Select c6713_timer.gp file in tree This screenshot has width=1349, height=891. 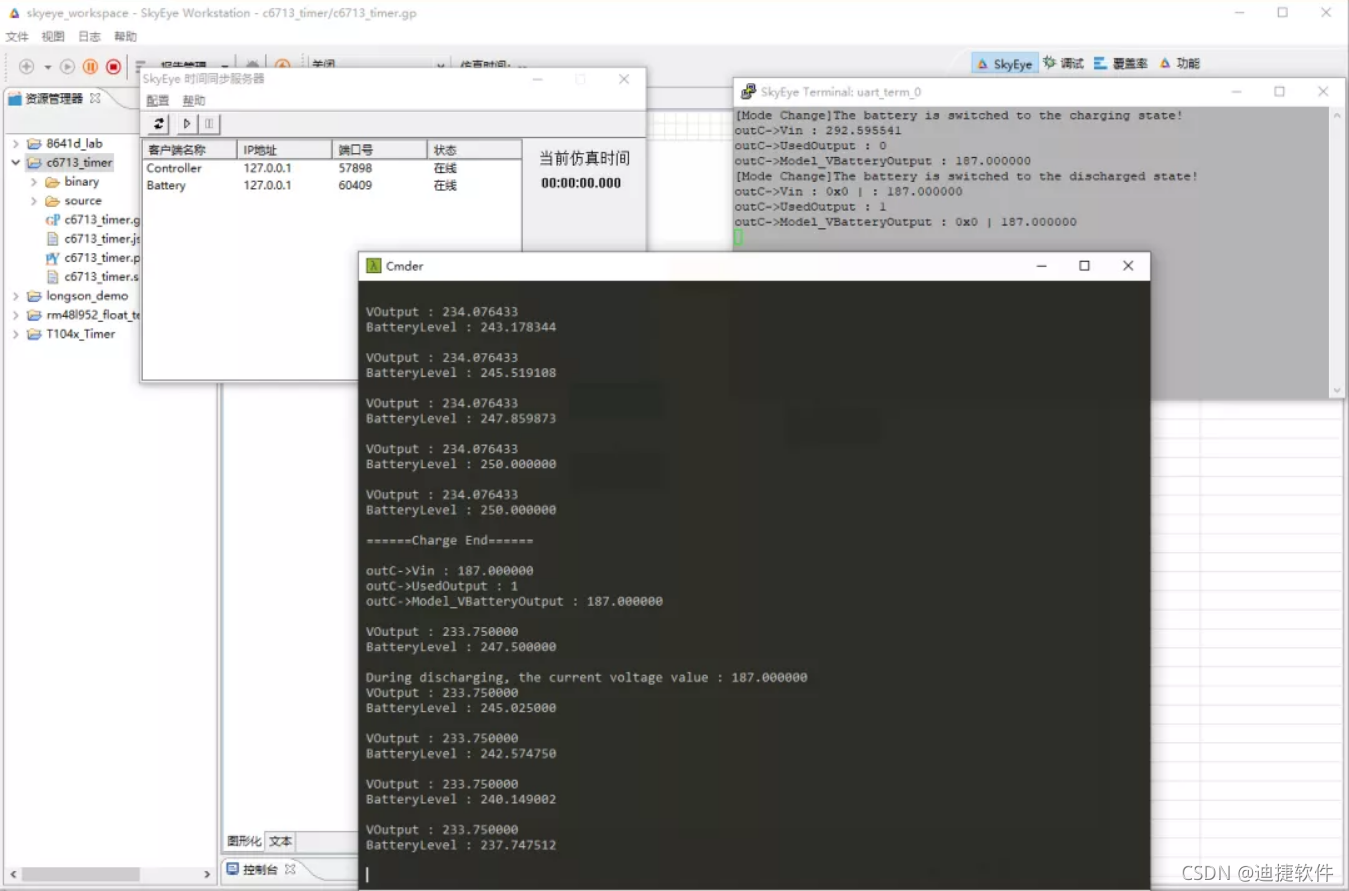coord(93,220)
